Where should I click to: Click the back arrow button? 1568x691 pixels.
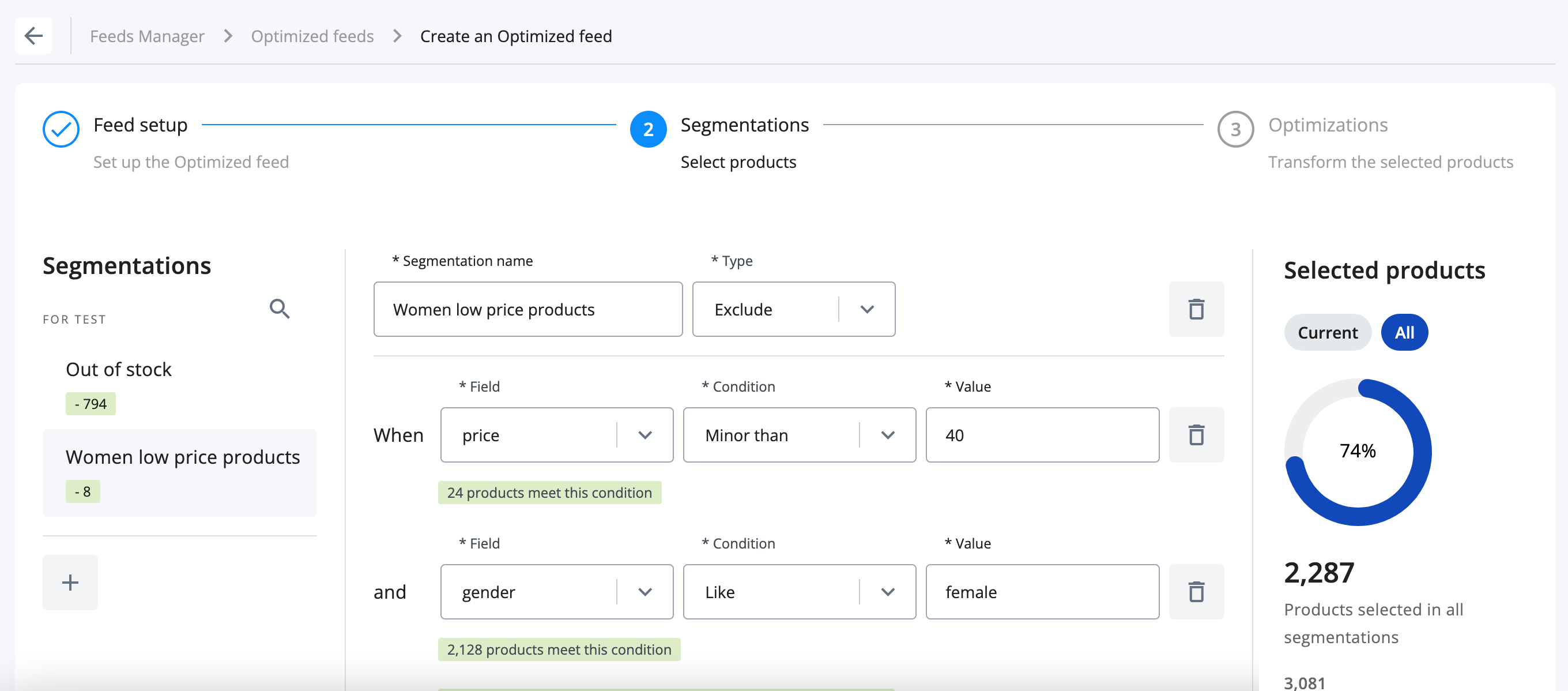33,36
